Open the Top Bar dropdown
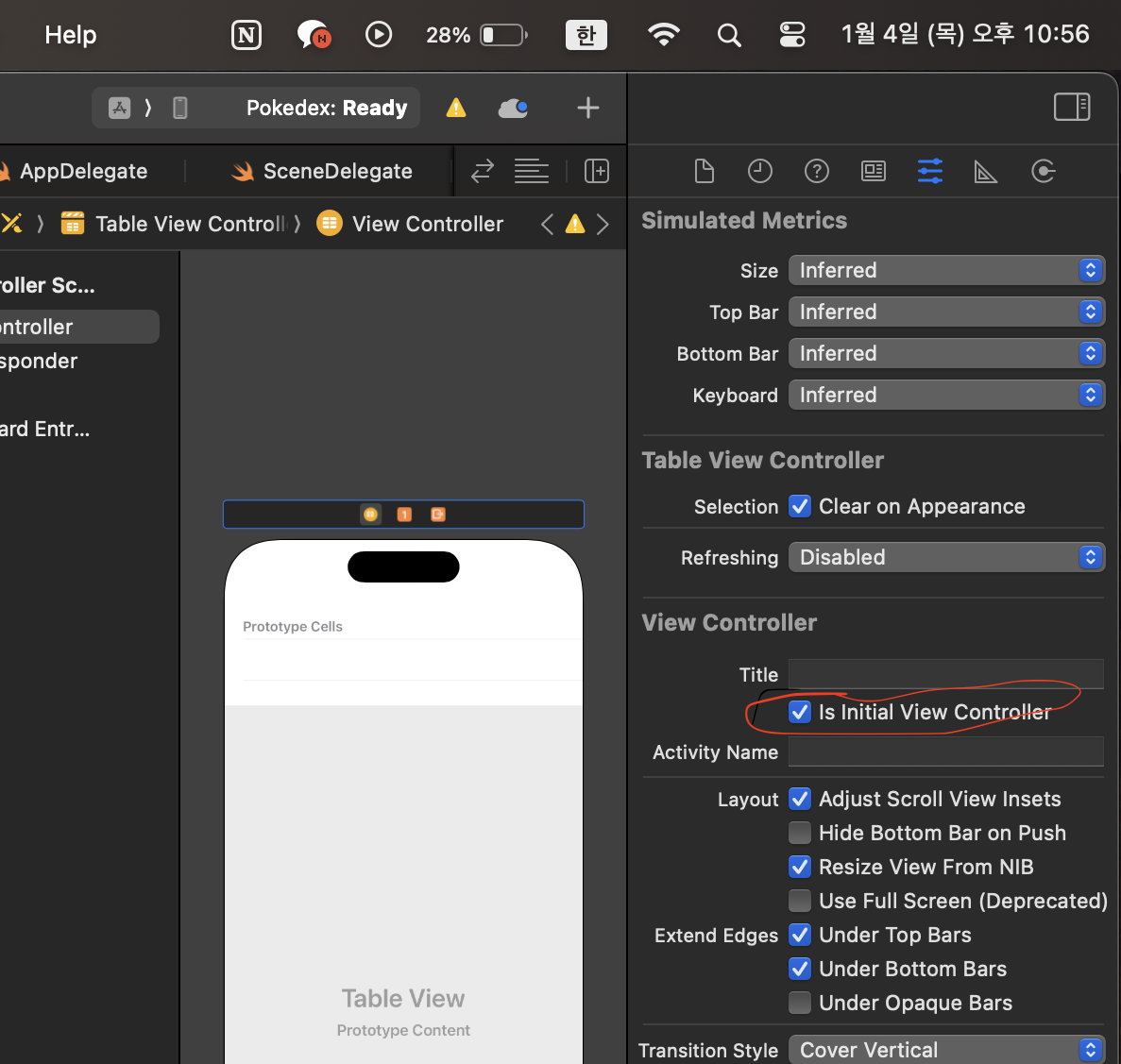The image size is (1121, 1064). tap(946, 312)
